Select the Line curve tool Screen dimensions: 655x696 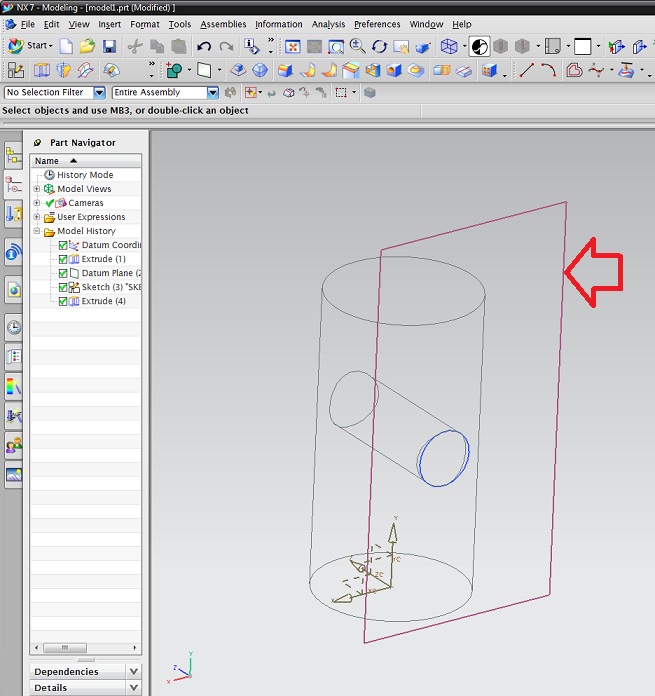pyautogui.click(x=527, y=70)
